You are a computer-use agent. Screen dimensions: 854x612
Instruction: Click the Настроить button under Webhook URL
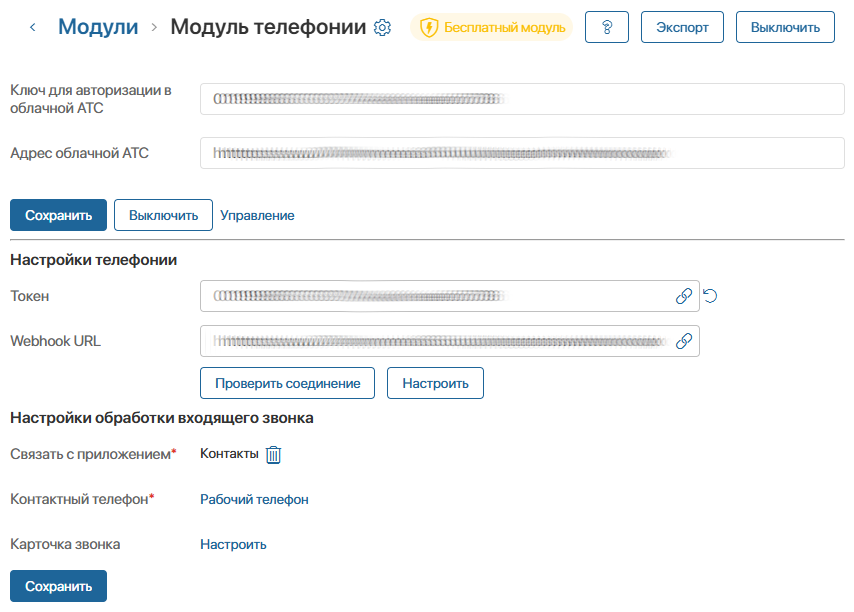coord(435,383)
